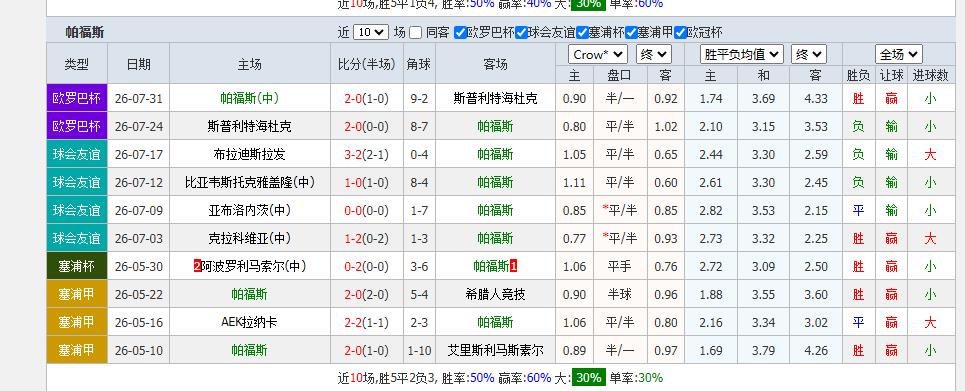Uncheck the 欧罗巴杯 filter checkbox

[460, 33]
